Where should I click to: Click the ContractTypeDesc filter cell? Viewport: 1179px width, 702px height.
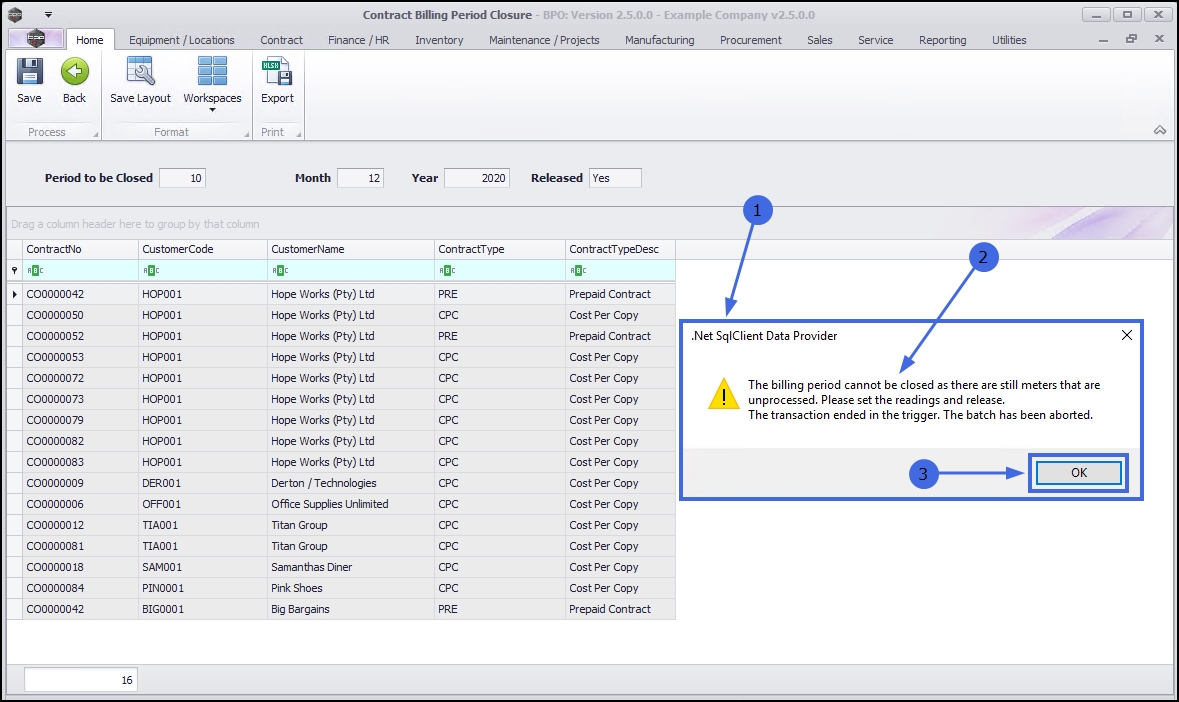coord(620,271)
